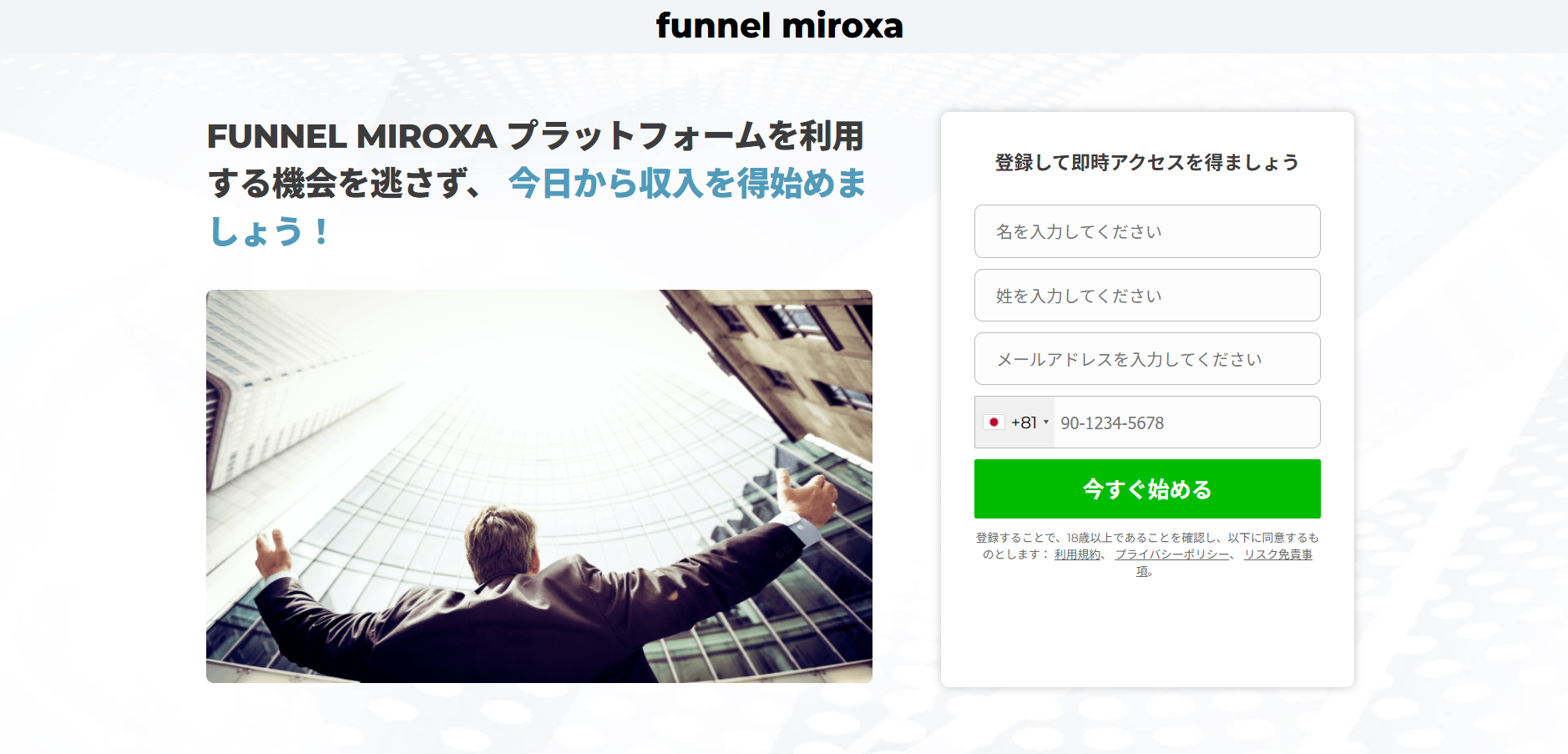Open the プライバシーポリシー link
The image size is (1568, 754).
[x=1171, y=554]
